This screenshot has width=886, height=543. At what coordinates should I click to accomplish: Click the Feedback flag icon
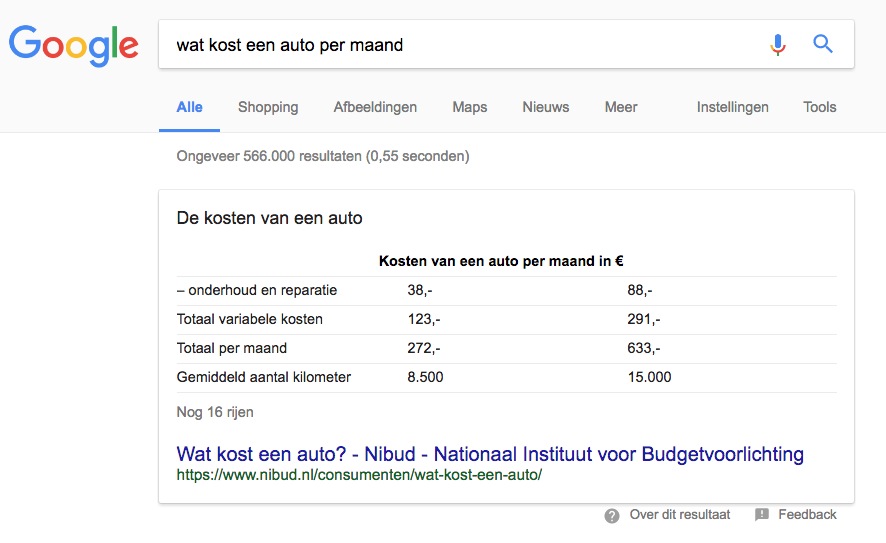point(762,515)
